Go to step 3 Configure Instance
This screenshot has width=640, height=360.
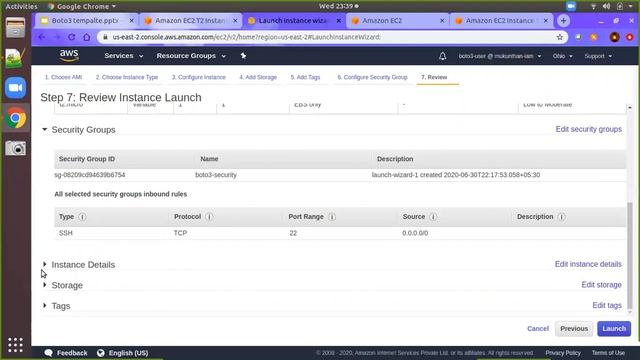[199, 77]
